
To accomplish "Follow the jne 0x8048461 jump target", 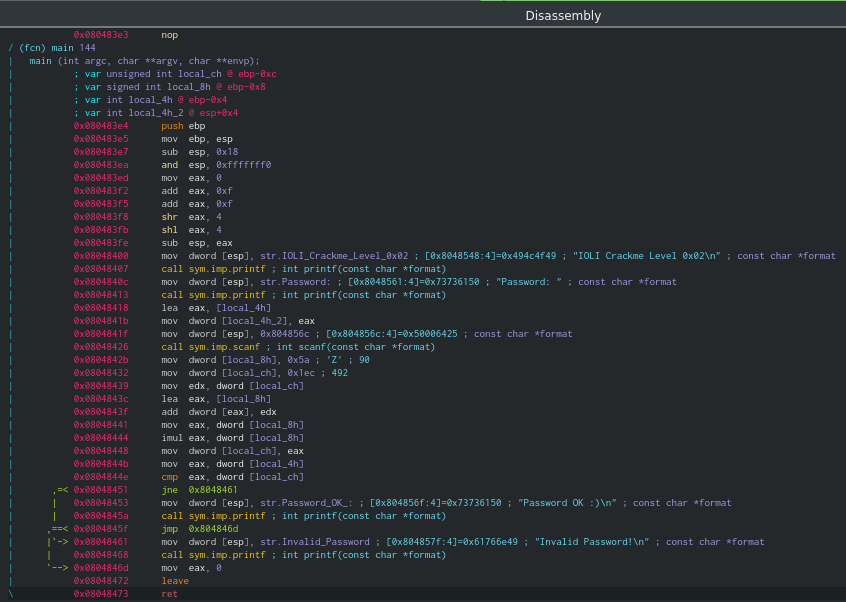I will pos(213,490).
